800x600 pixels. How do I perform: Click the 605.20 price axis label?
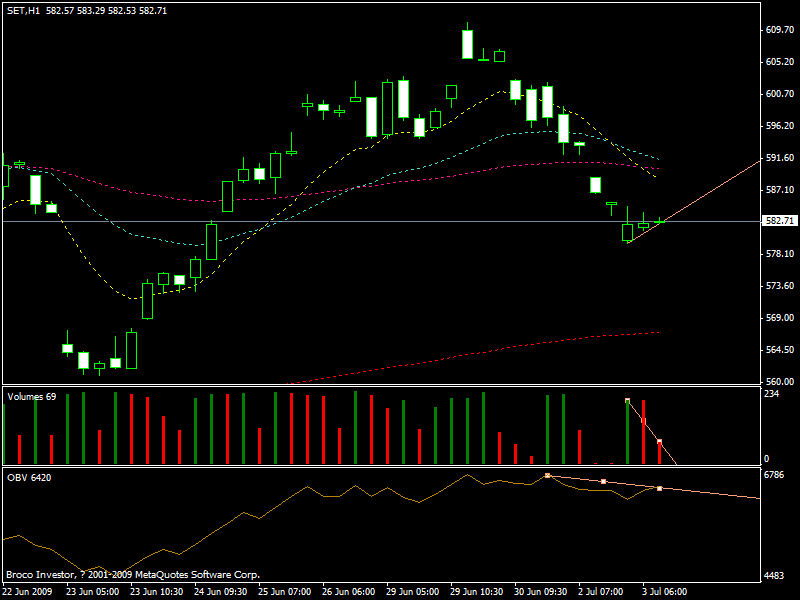click(780, 62)
